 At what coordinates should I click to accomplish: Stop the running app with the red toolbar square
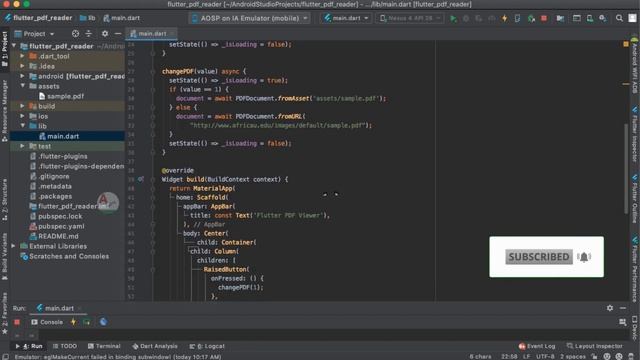[544, 18]
